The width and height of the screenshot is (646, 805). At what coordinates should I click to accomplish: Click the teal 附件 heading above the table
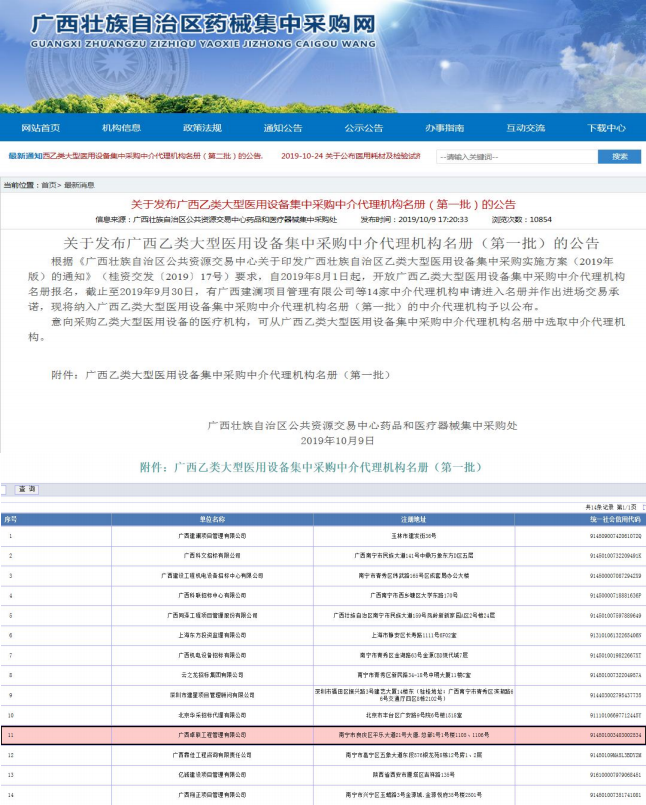pyautogui.click(x=311, y=467)
